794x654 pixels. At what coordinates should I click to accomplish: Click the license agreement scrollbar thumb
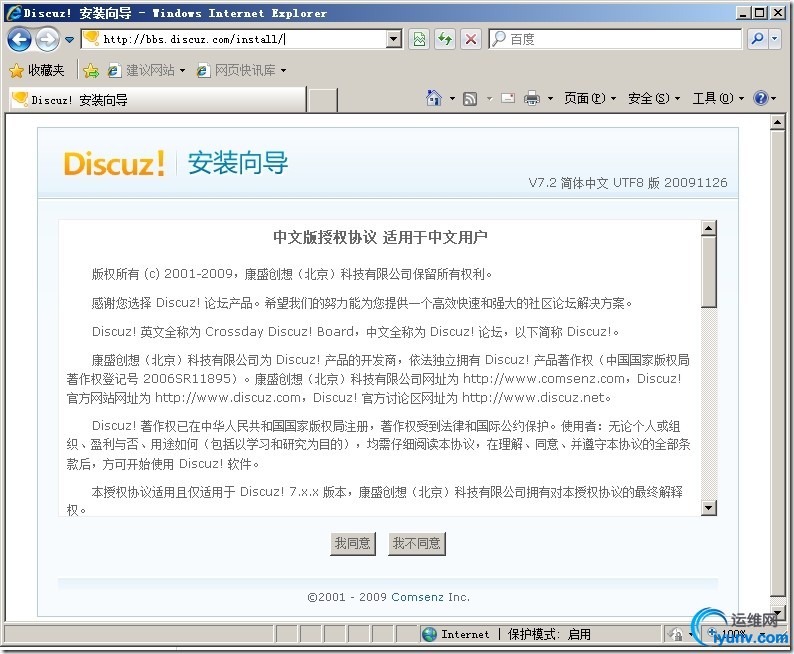[709, 272]
